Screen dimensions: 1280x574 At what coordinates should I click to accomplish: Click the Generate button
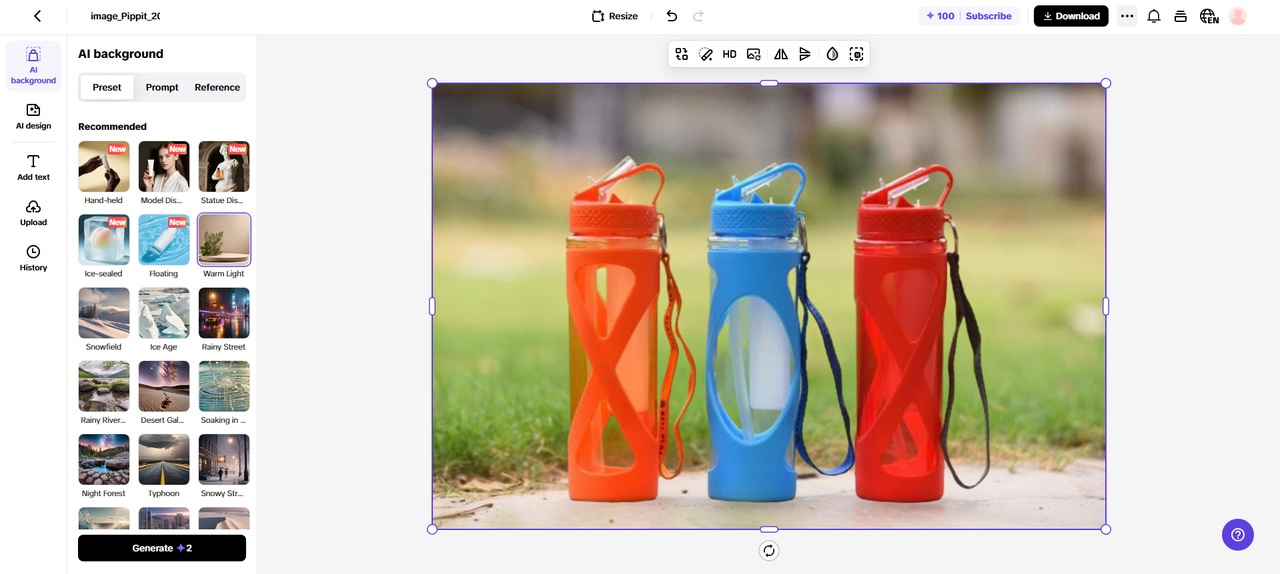coord(162,548)
